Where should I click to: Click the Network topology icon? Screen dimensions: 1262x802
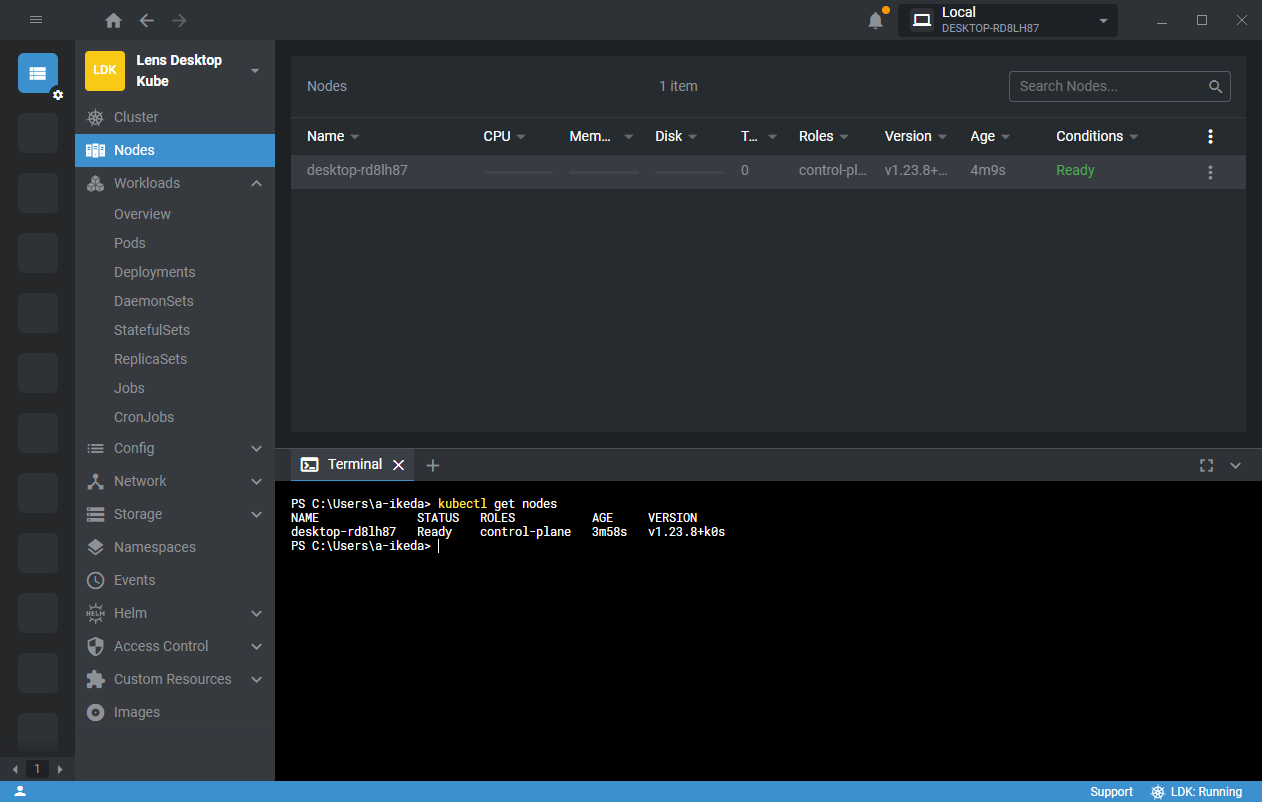[96, 481]
